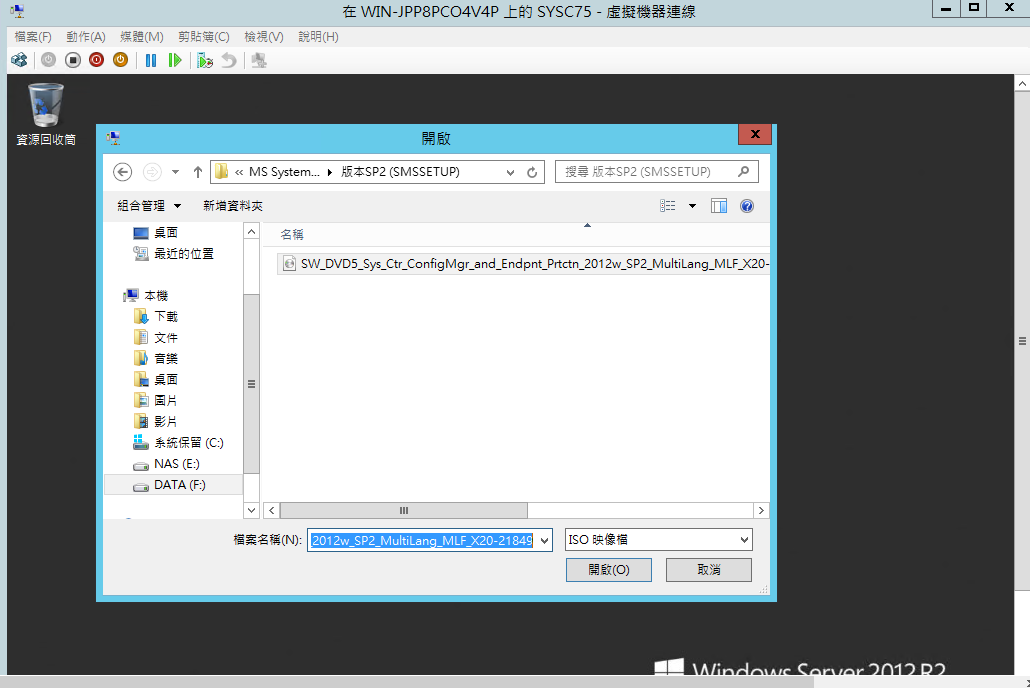Click the Enhanced Session toolbar icon
The image size is (1030, 688).
point(259,60)
